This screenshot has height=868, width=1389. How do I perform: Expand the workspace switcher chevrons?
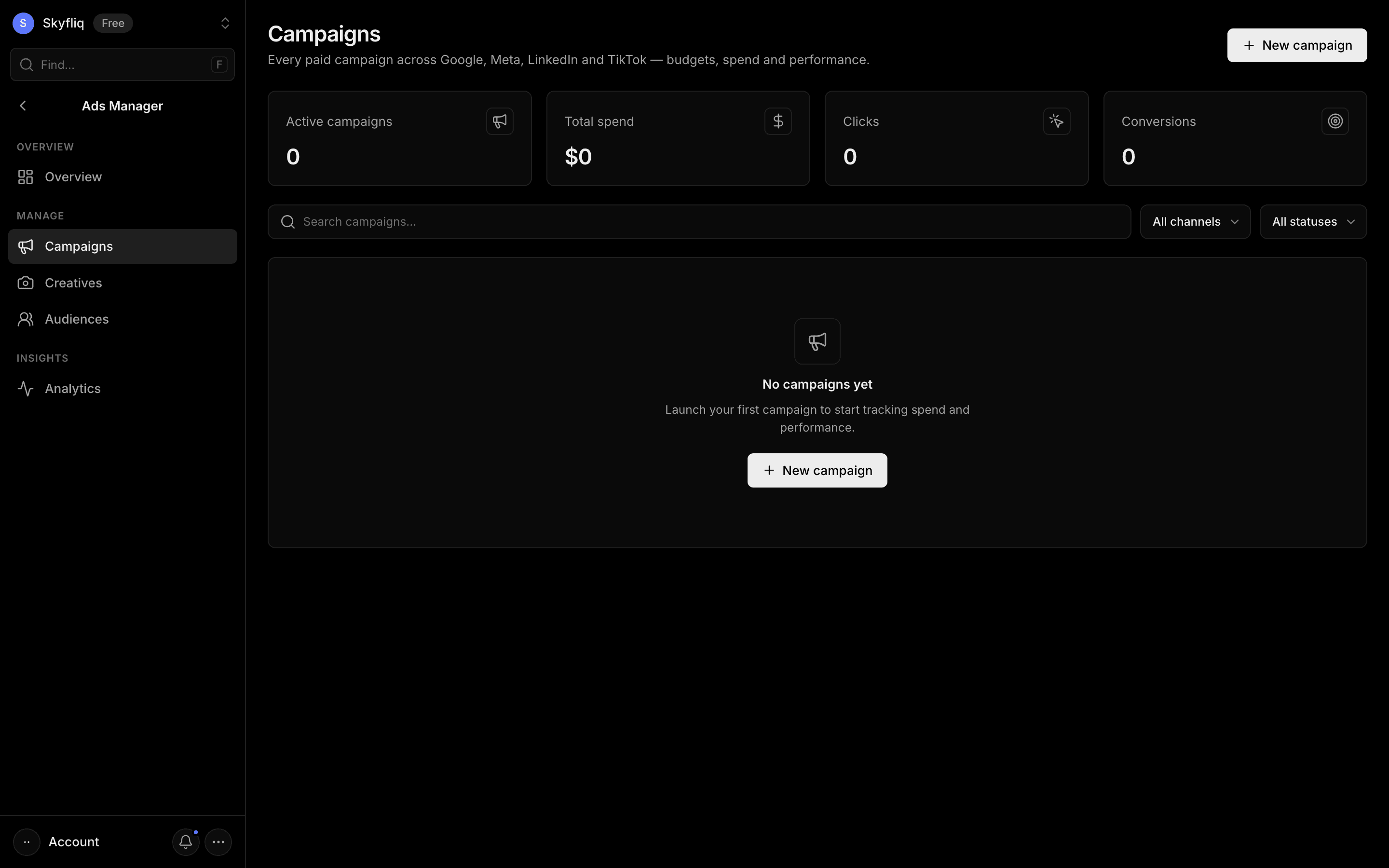point(225,23)
